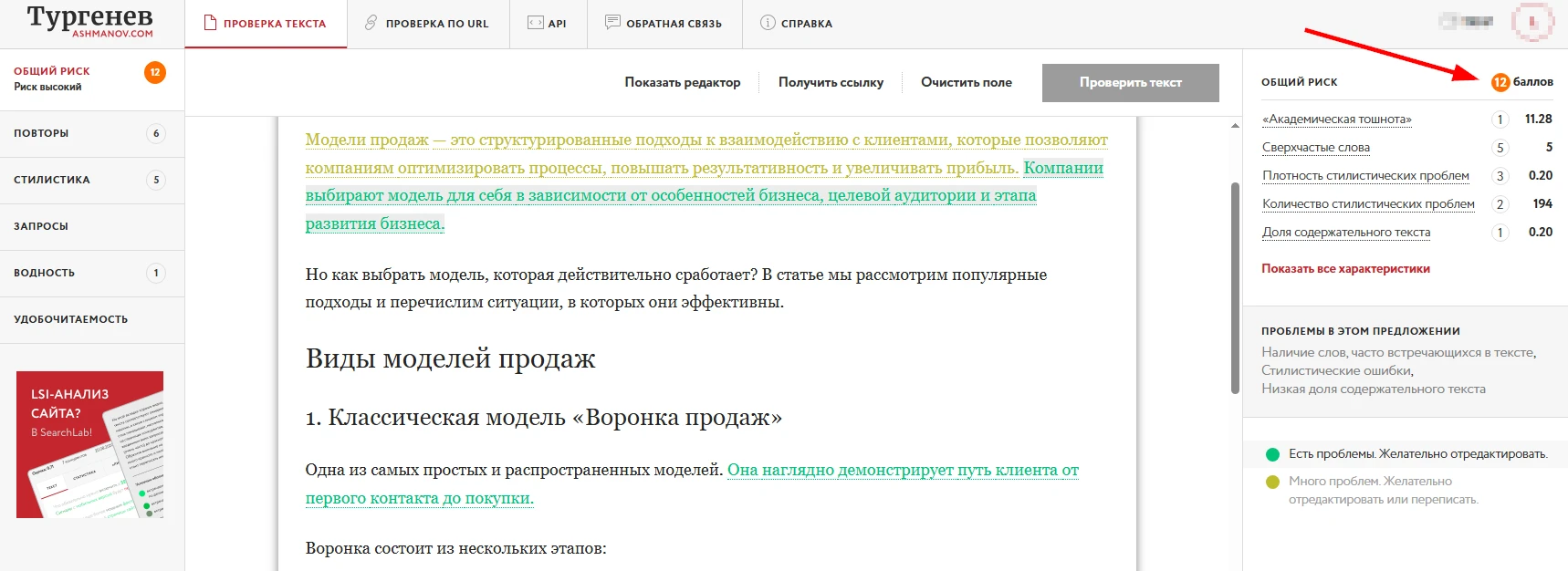
Task: Open Сверхчастые слова link
Action: pyautogui.click(x=1316, y=148)
